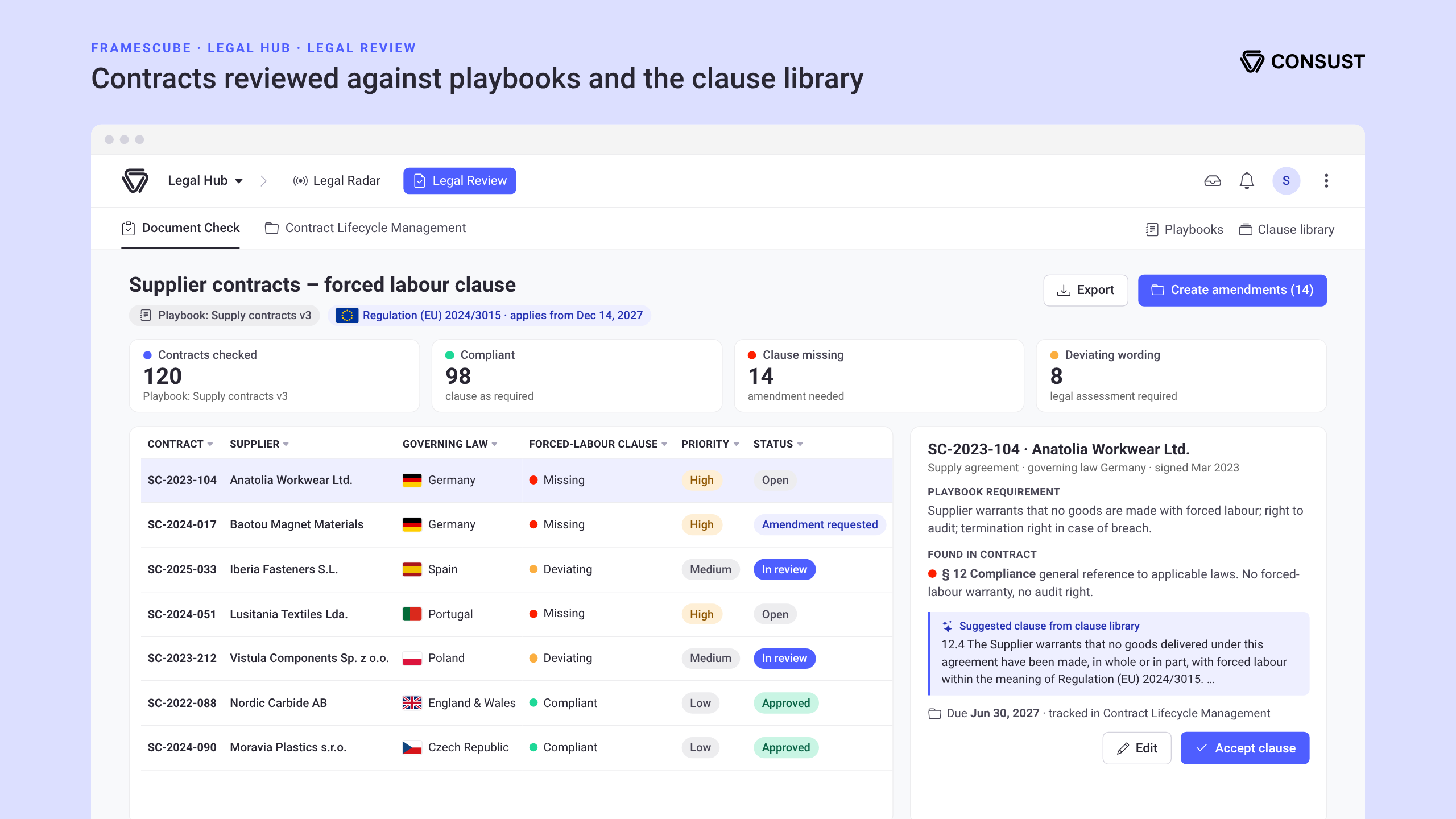
Task: Select the SC-2025-033 Iberia Fasteners row
Action: (516, 569)
